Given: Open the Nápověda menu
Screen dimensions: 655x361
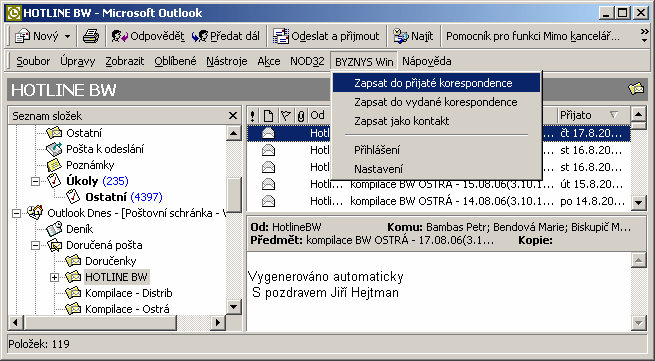Looking at the screenshot, I should [427, 61].
